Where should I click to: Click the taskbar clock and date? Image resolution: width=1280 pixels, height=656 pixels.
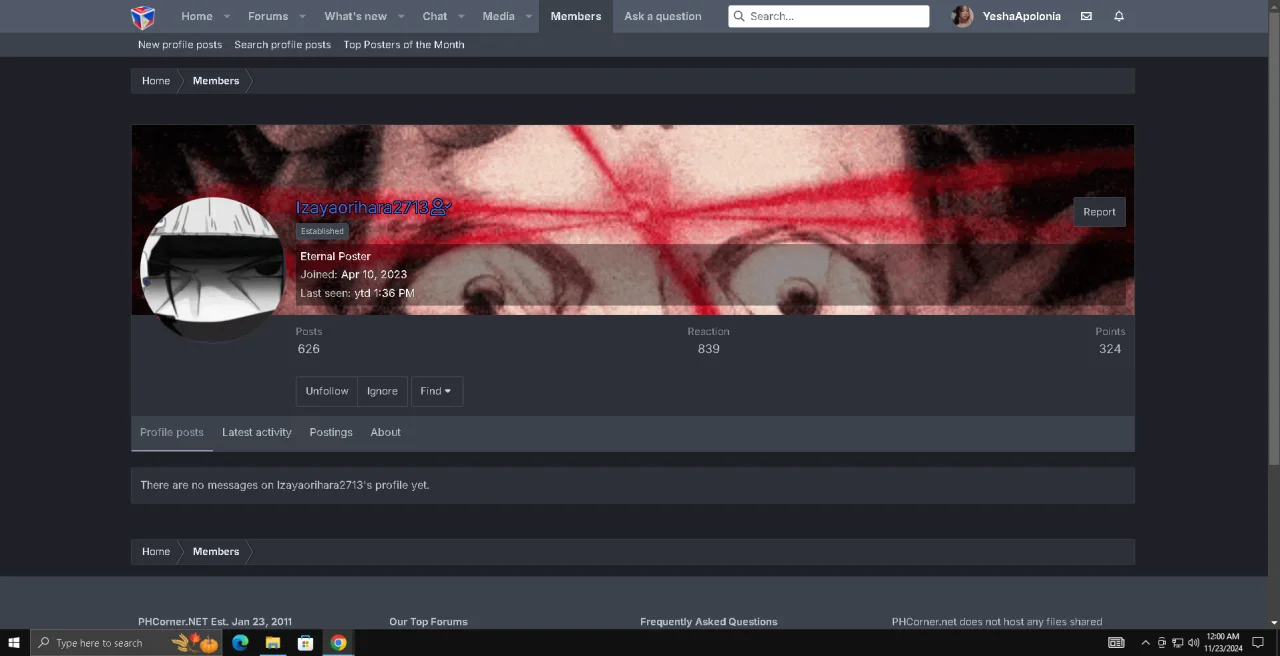1223,643
